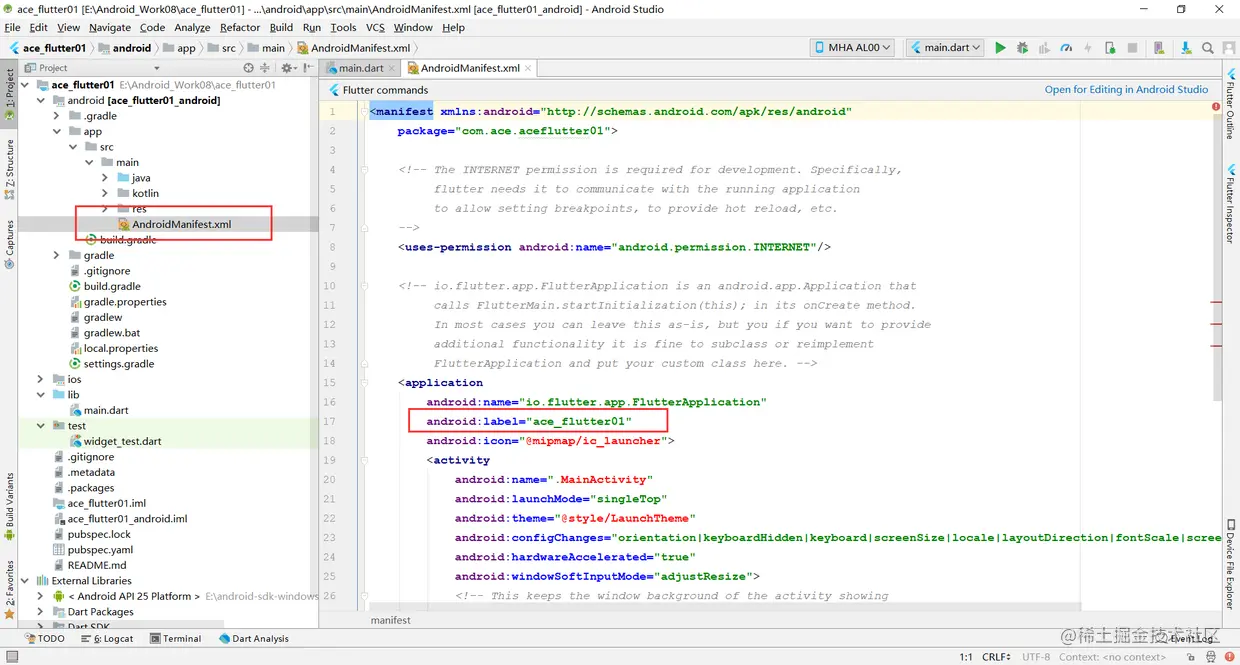Start debugging with the Debug bug icon
Viewport: 1240px width, 665px height.
pyautogui.click(x=1022, y=48)
